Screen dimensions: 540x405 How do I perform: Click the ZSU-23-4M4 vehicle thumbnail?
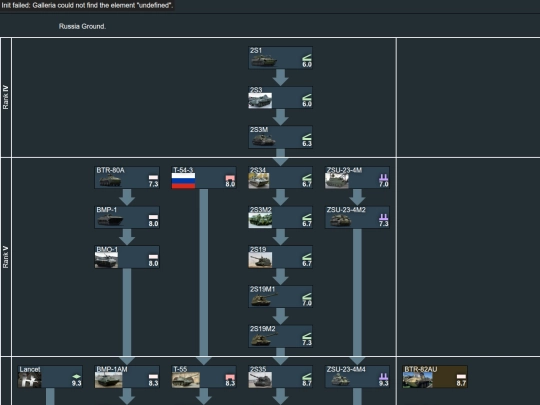pyautogui.click(x=340, y=380)
